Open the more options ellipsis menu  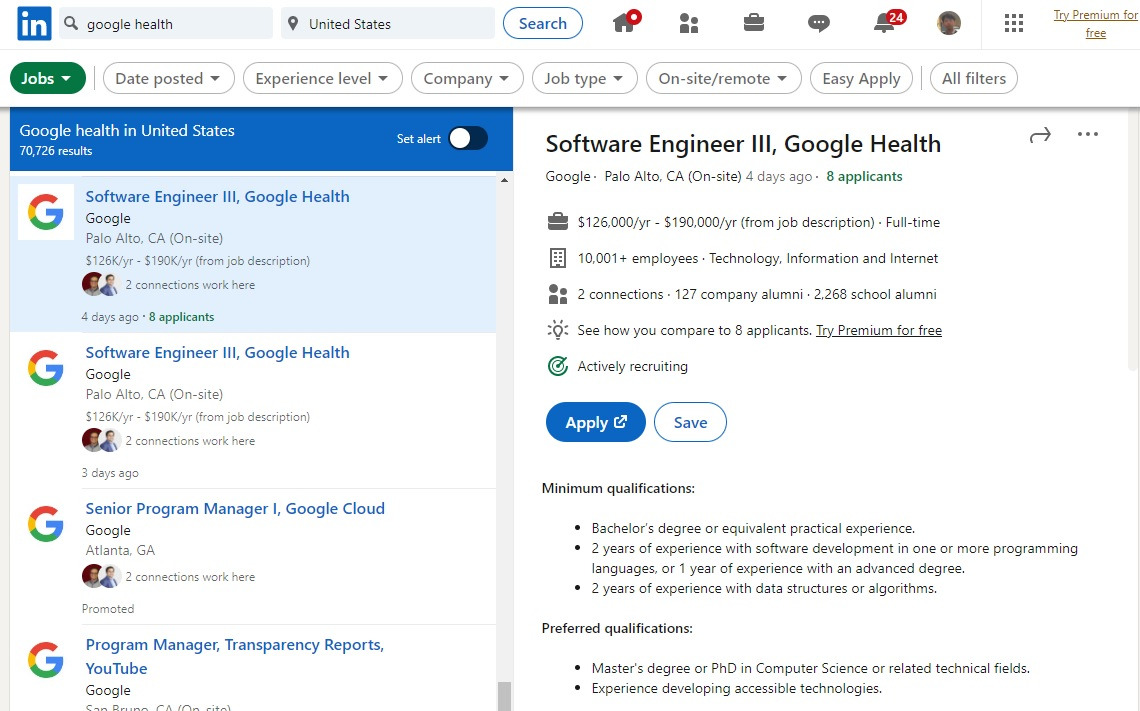pyautogui.click(x=1088, y=135)
